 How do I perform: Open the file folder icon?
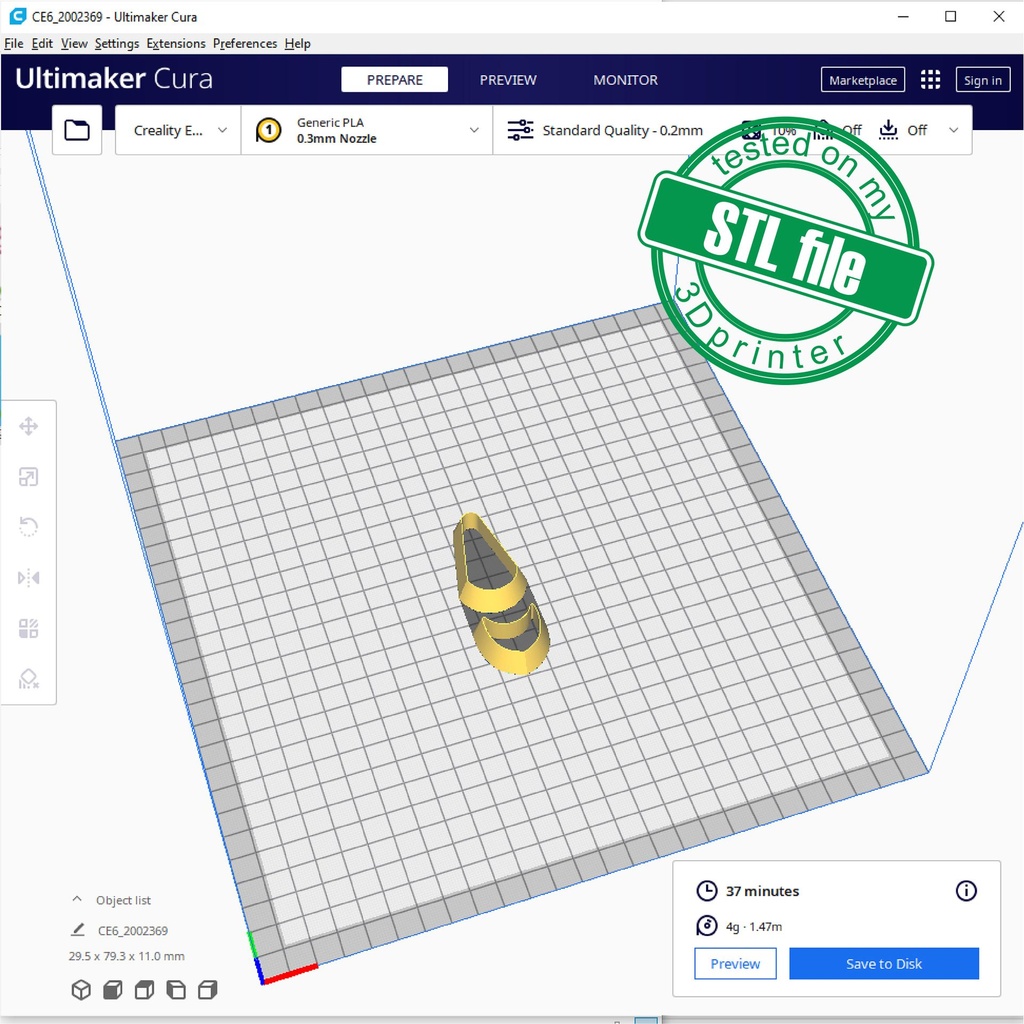(x=77, y=130)
